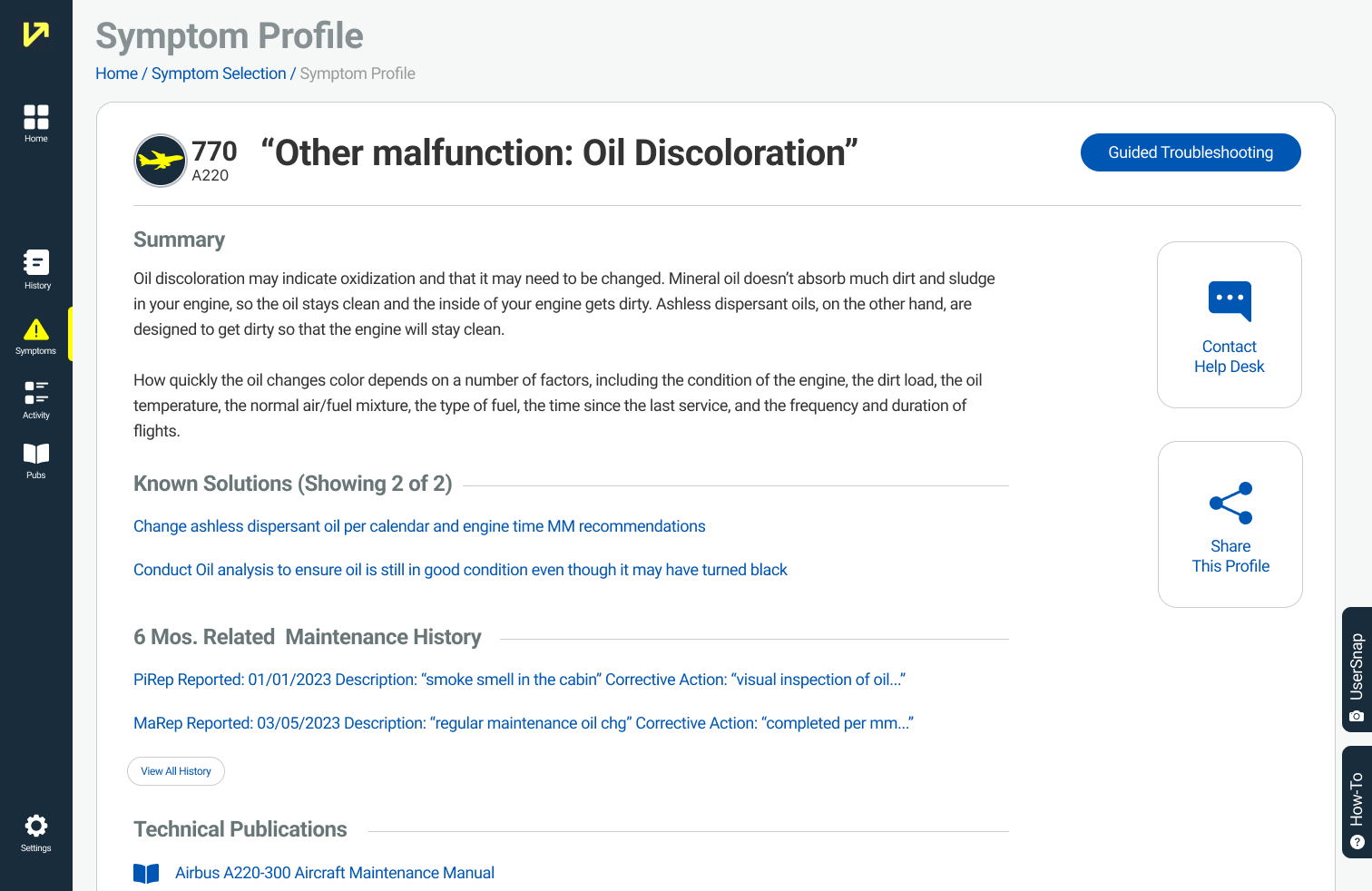Click the yellow arrow logo icon
The height and width of the screenshot is (891, 1372).
point(36,34)
